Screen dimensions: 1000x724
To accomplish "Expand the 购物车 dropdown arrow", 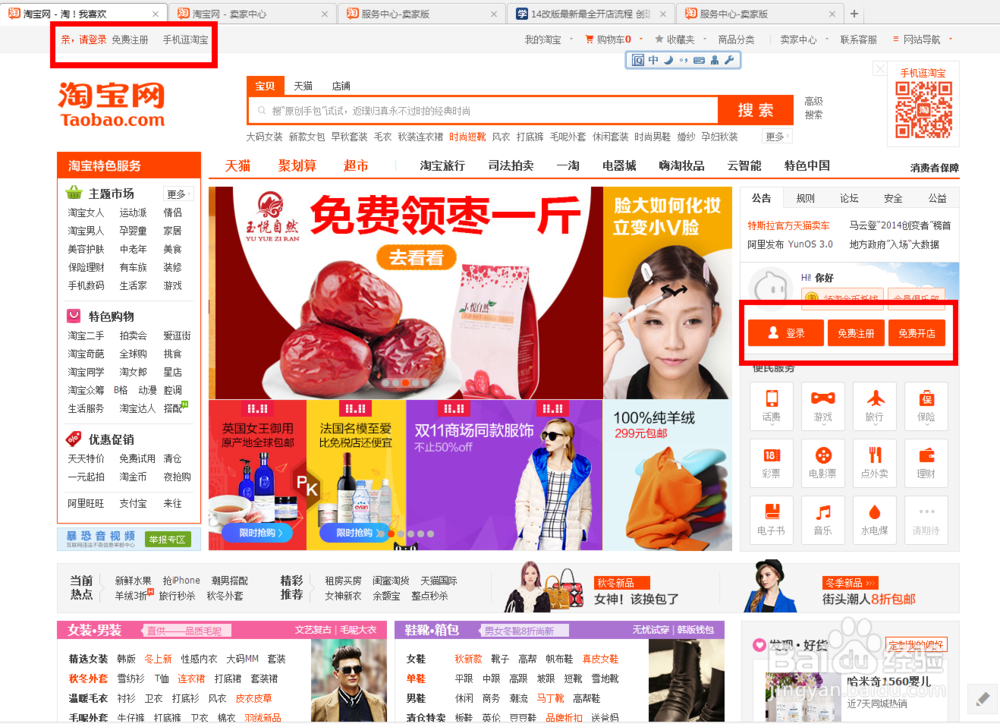I will [641, 39].
